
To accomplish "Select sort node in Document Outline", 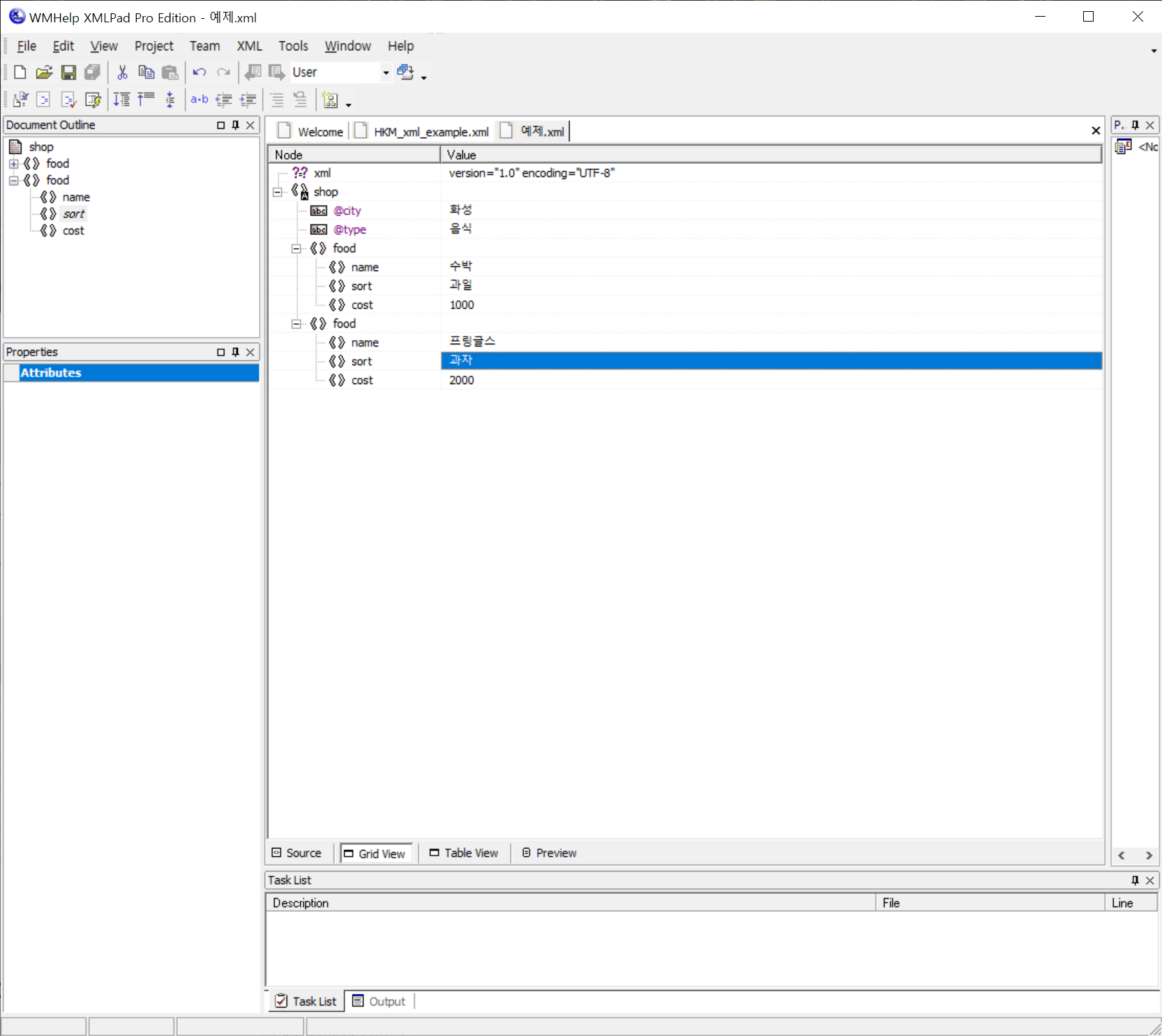I will (x=74, y=214).
